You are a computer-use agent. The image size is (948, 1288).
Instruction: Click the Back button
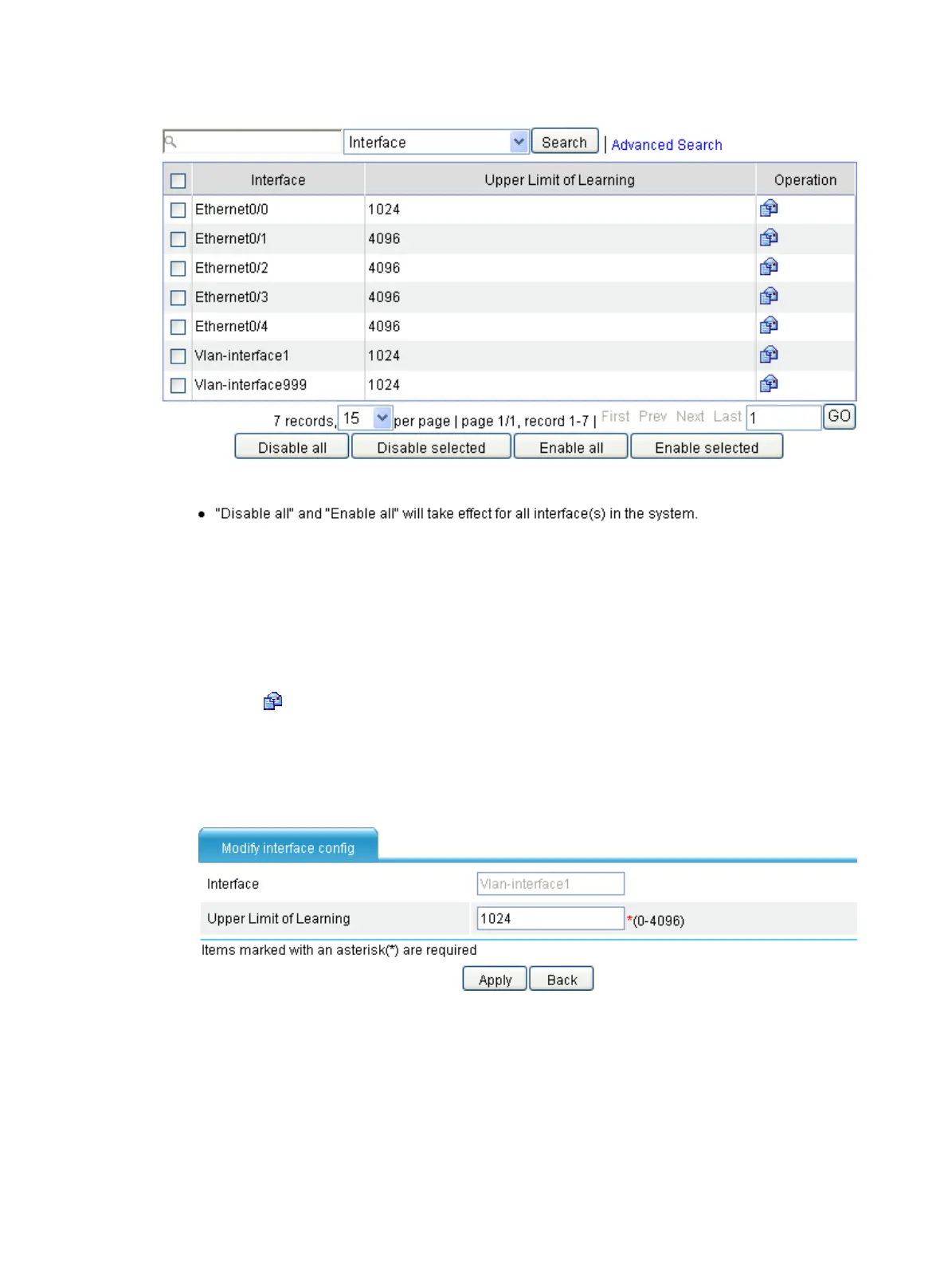coord(562,980)
